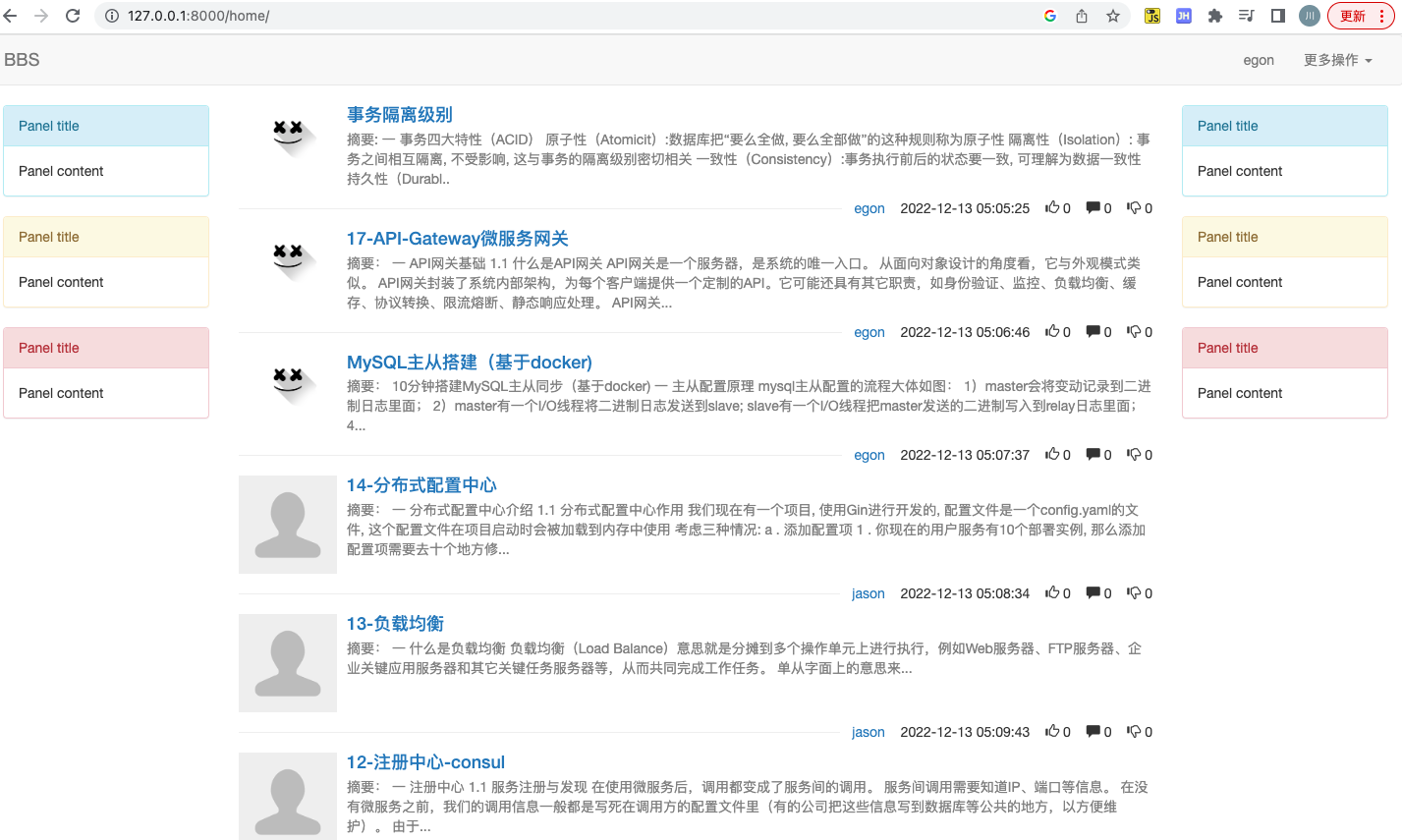Click the avatar thumbnail beside 13-负载均衡
Image resolution: width=1402 pixels, height=840 pixels.
pos(288,663)
